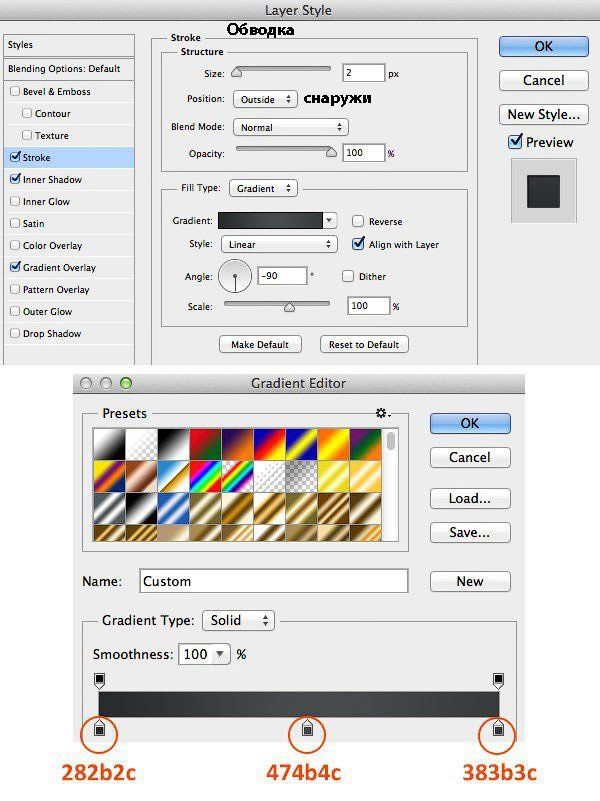Click Cancel in the Gradient Editor
Viewport: 600px width, 801px height.
pos(470,457)
